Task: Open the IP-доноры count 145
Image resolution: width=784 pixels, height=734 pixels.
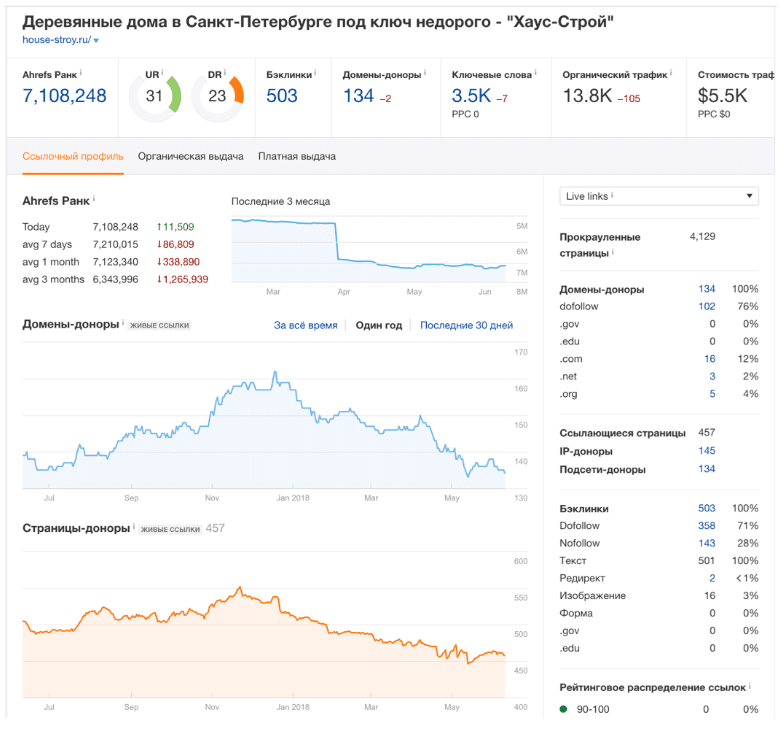Action: [706, 451]
